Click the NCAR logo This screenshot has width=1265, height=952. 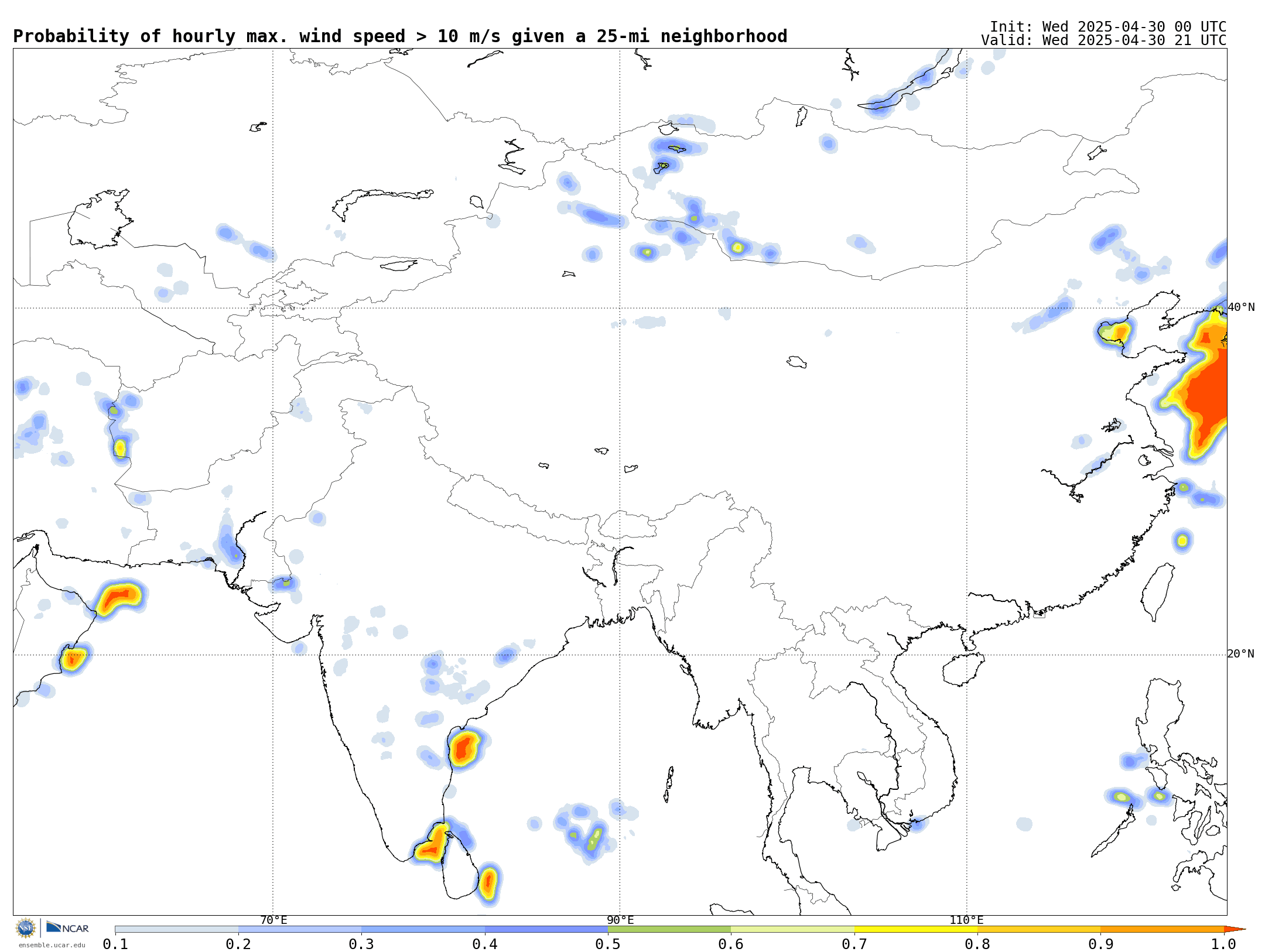tap(67, 927)
